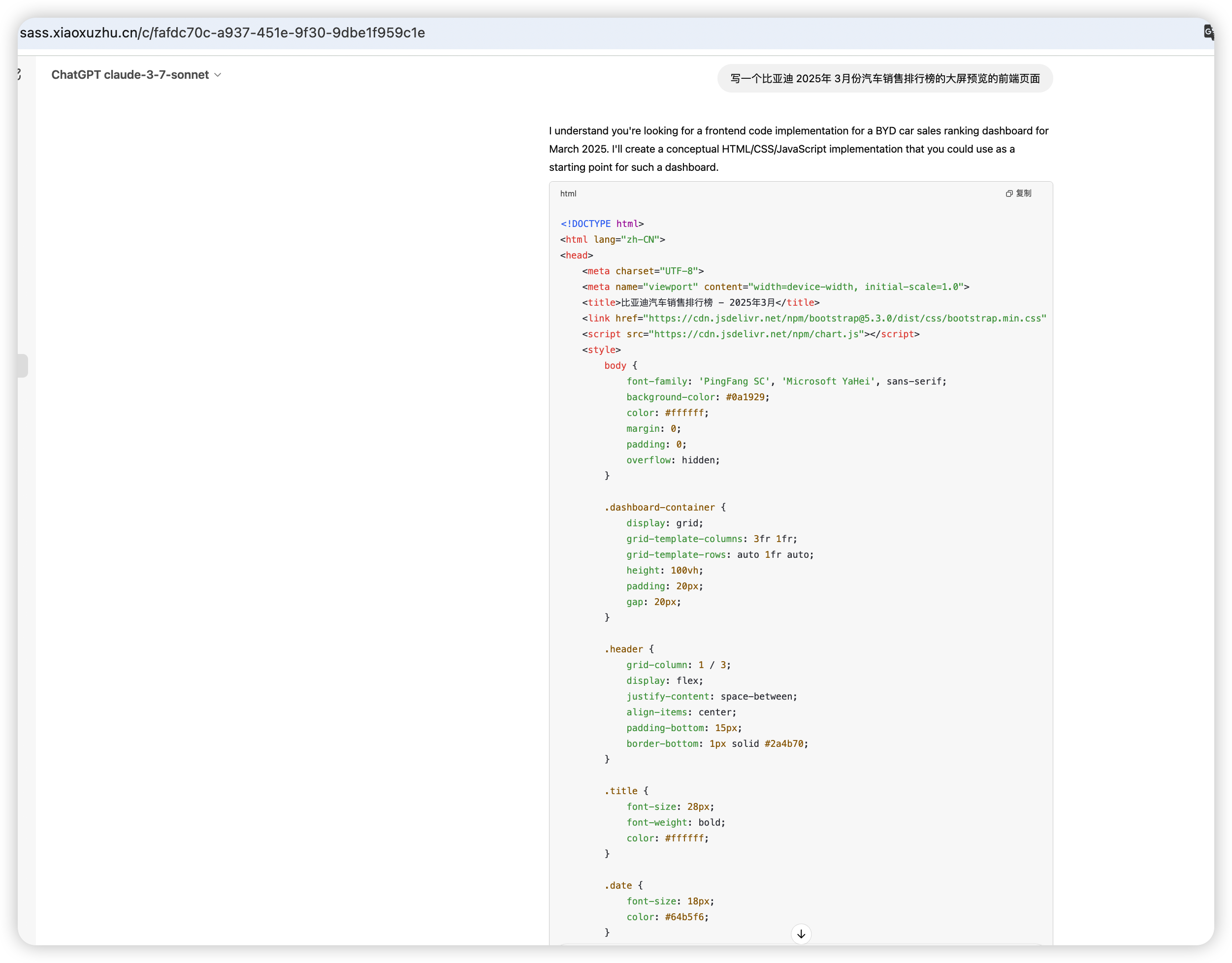Click the #0a1929 background color value
Screen dimensions: 1232x963
point(745,397)
